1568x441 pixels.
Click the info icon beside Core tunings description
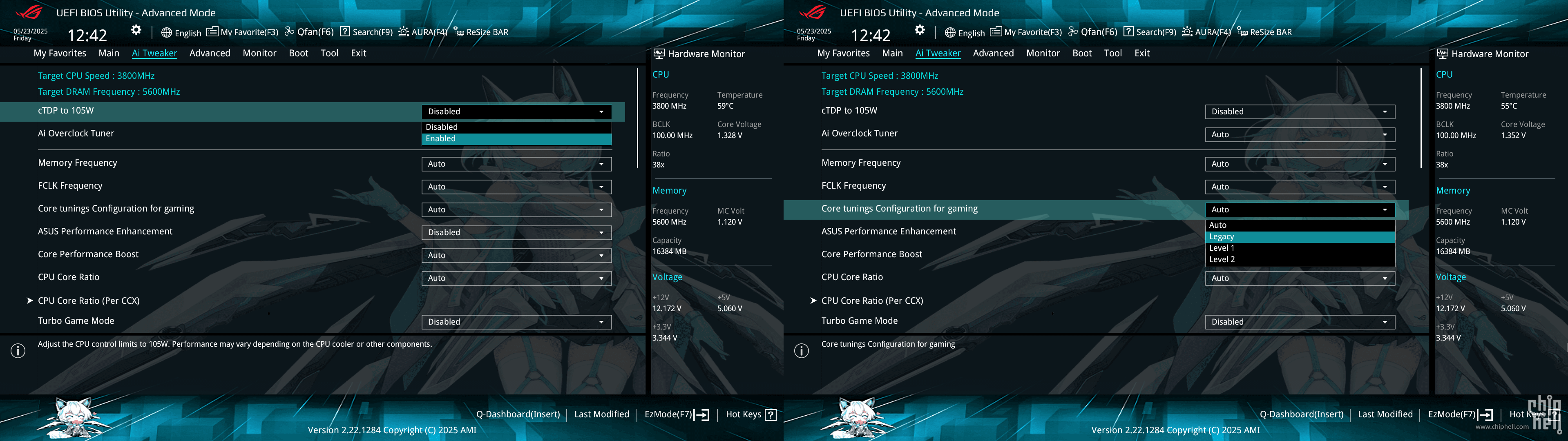802,351
